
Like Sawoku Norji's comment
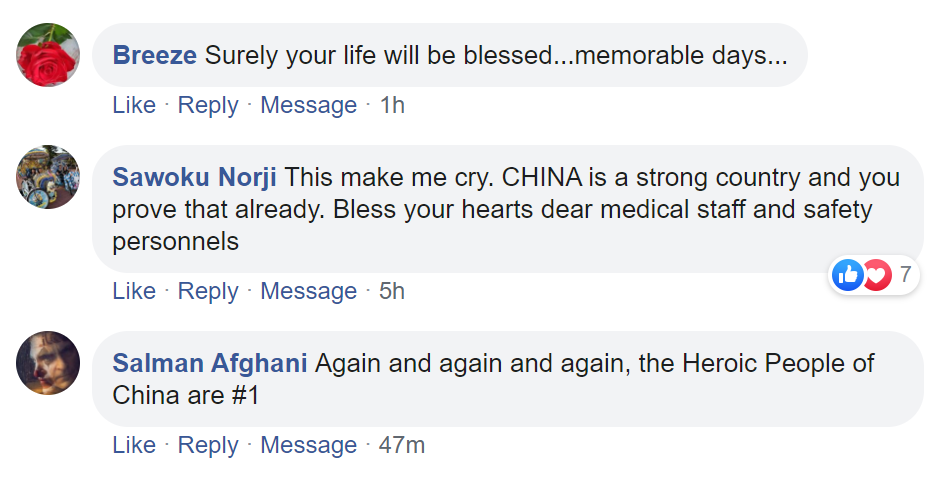134,291
